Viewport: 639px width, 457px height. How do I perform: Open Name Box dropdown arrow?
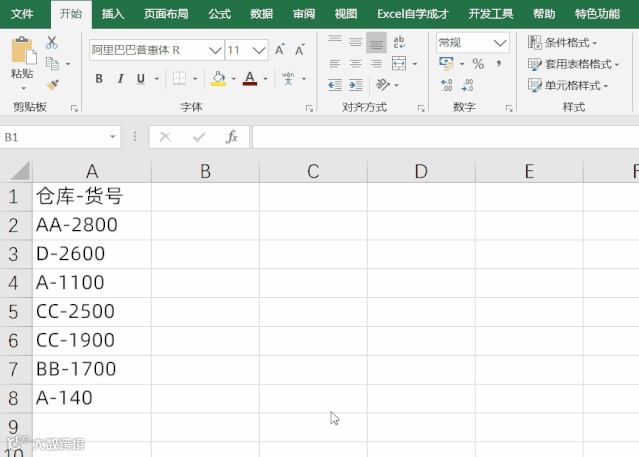[112, 137]
